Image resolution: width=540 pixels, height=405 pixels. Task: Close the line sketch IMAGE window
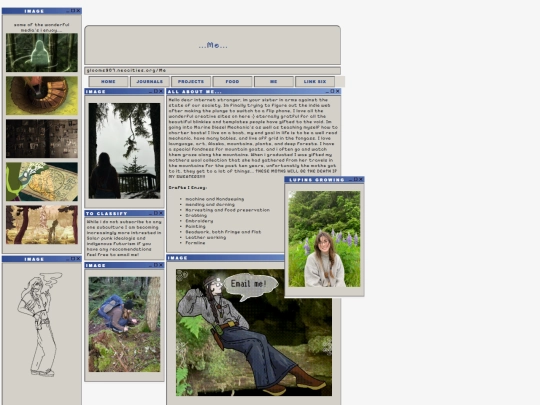click(78, 259)
